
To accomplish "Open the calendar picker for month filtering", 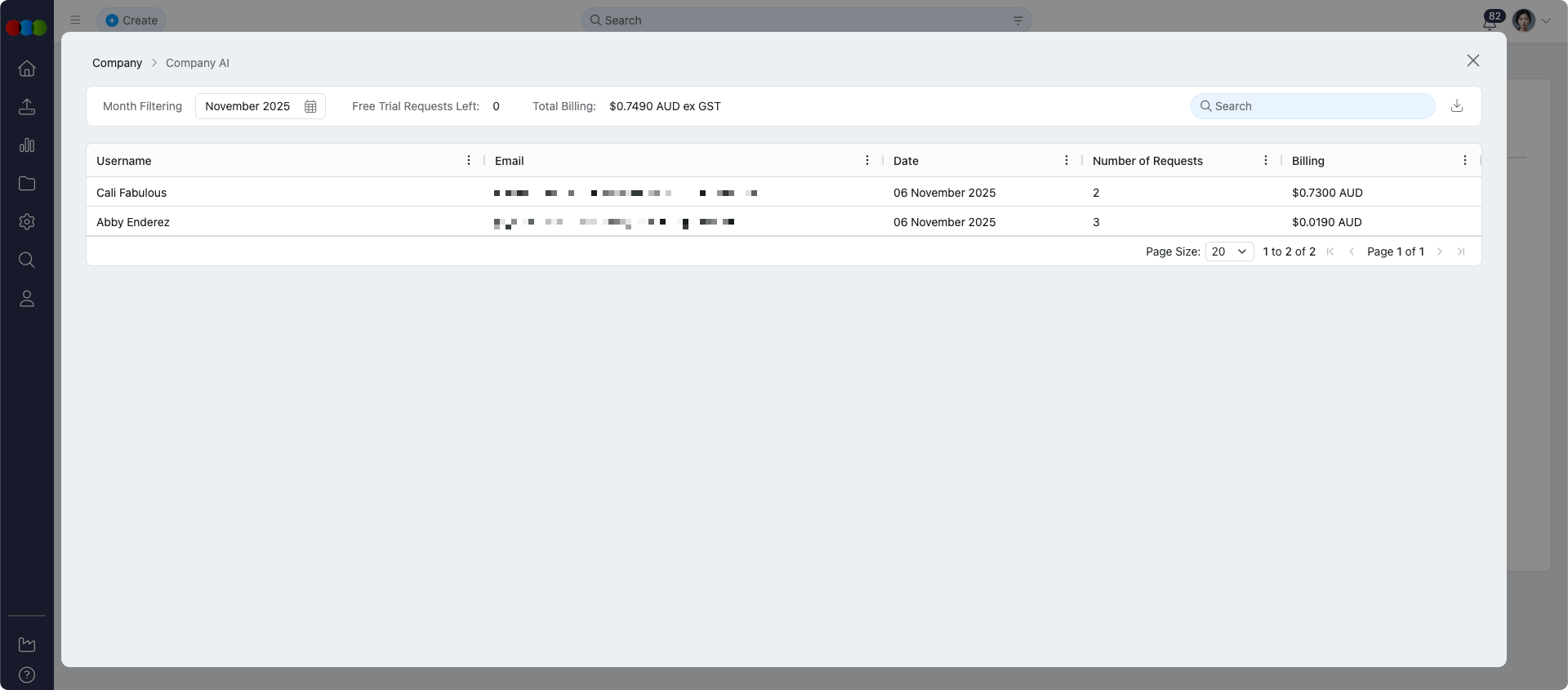I will [x=310, y=106].
